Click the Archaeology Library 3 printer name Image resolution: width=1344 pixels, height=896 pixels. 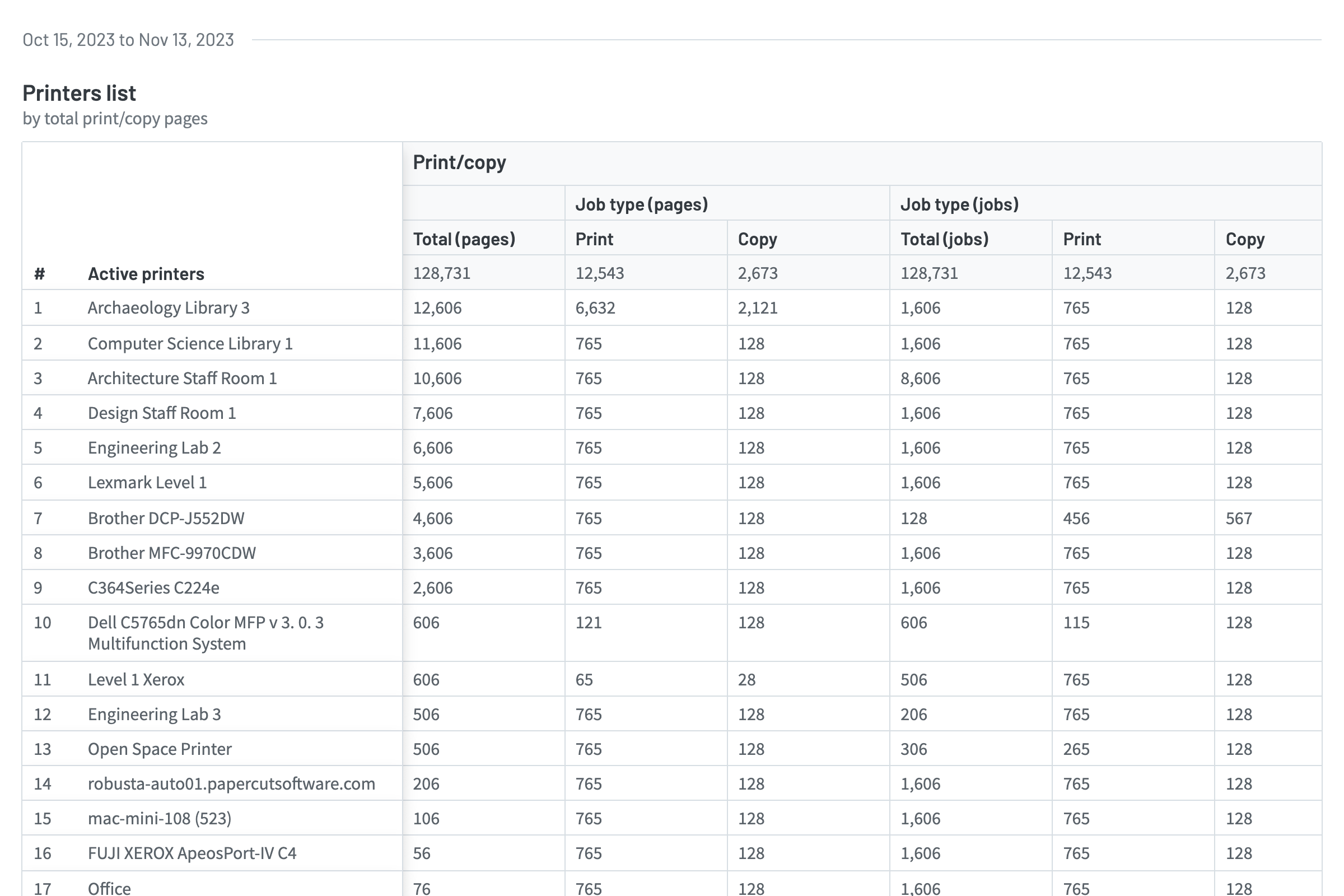click(169, 308)
